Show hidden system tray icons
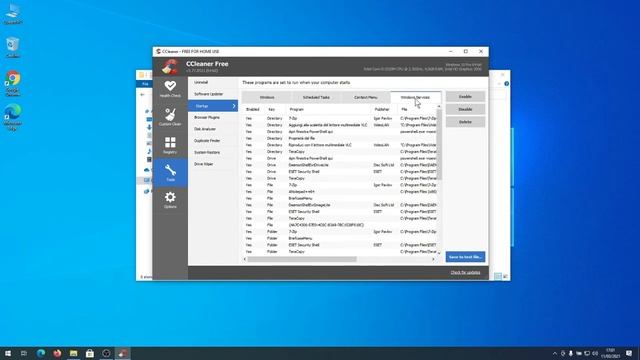Viewport: 640px width, 360px height. 554,353
